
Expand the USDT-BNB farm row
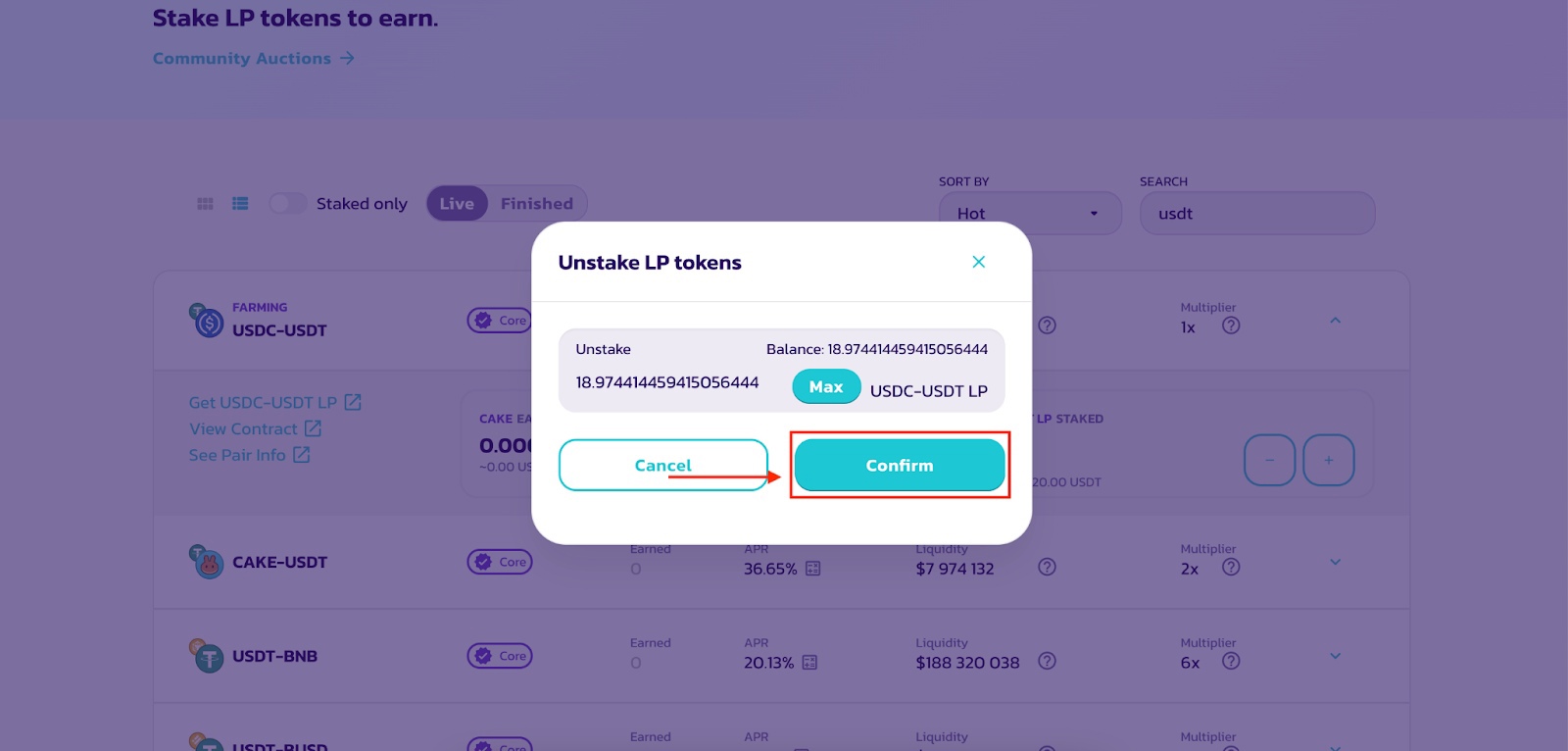(1335, 656)
